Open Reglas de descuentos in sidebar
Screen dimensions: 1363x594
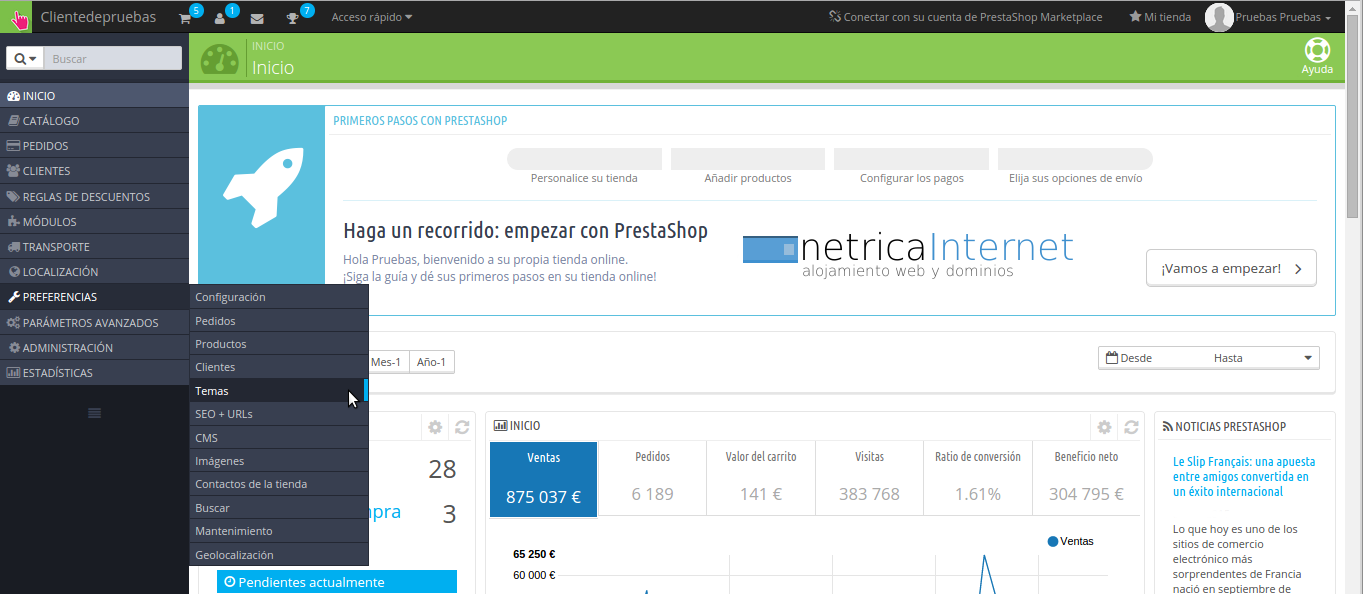pyautogui.click(x=94, y=197)
